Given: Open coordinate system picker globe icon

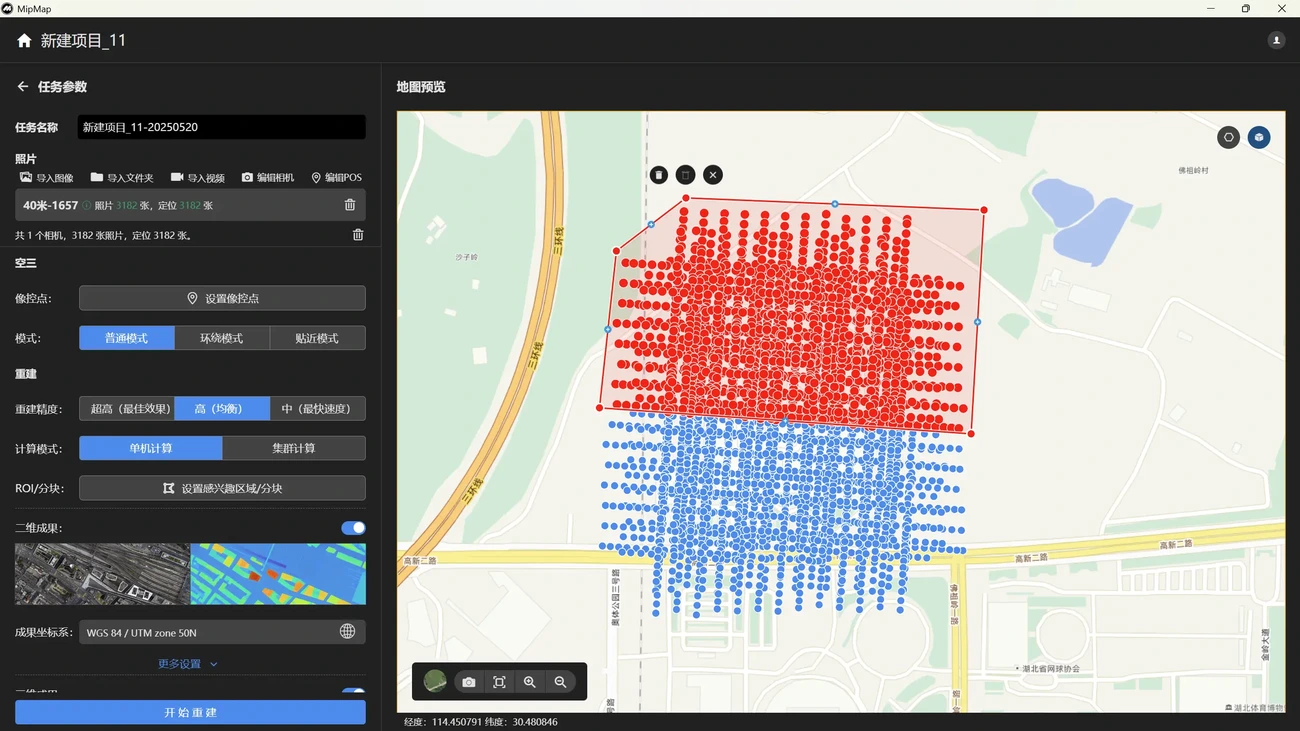Looking at the screenshot, I should 347,632.
